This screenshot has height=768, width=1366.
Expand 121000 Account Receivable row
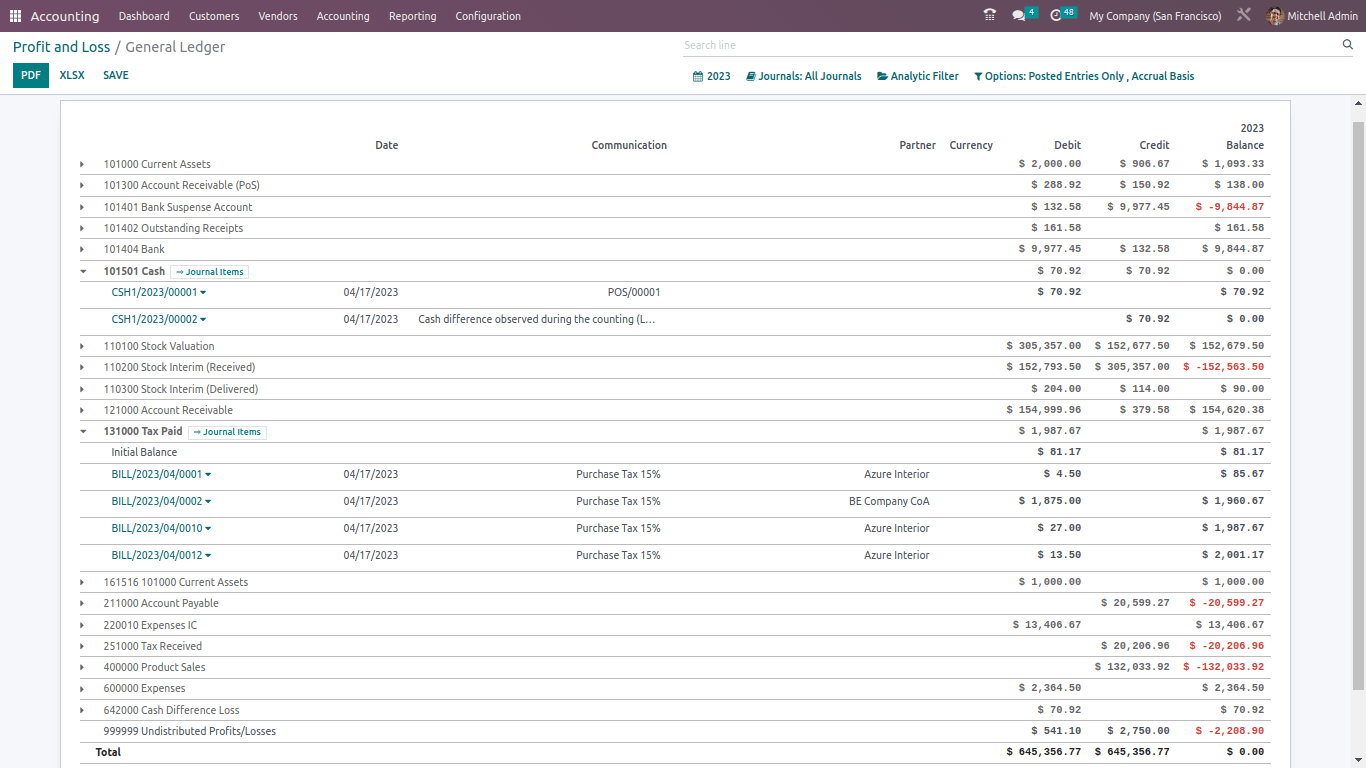click(x=82, y=410)
